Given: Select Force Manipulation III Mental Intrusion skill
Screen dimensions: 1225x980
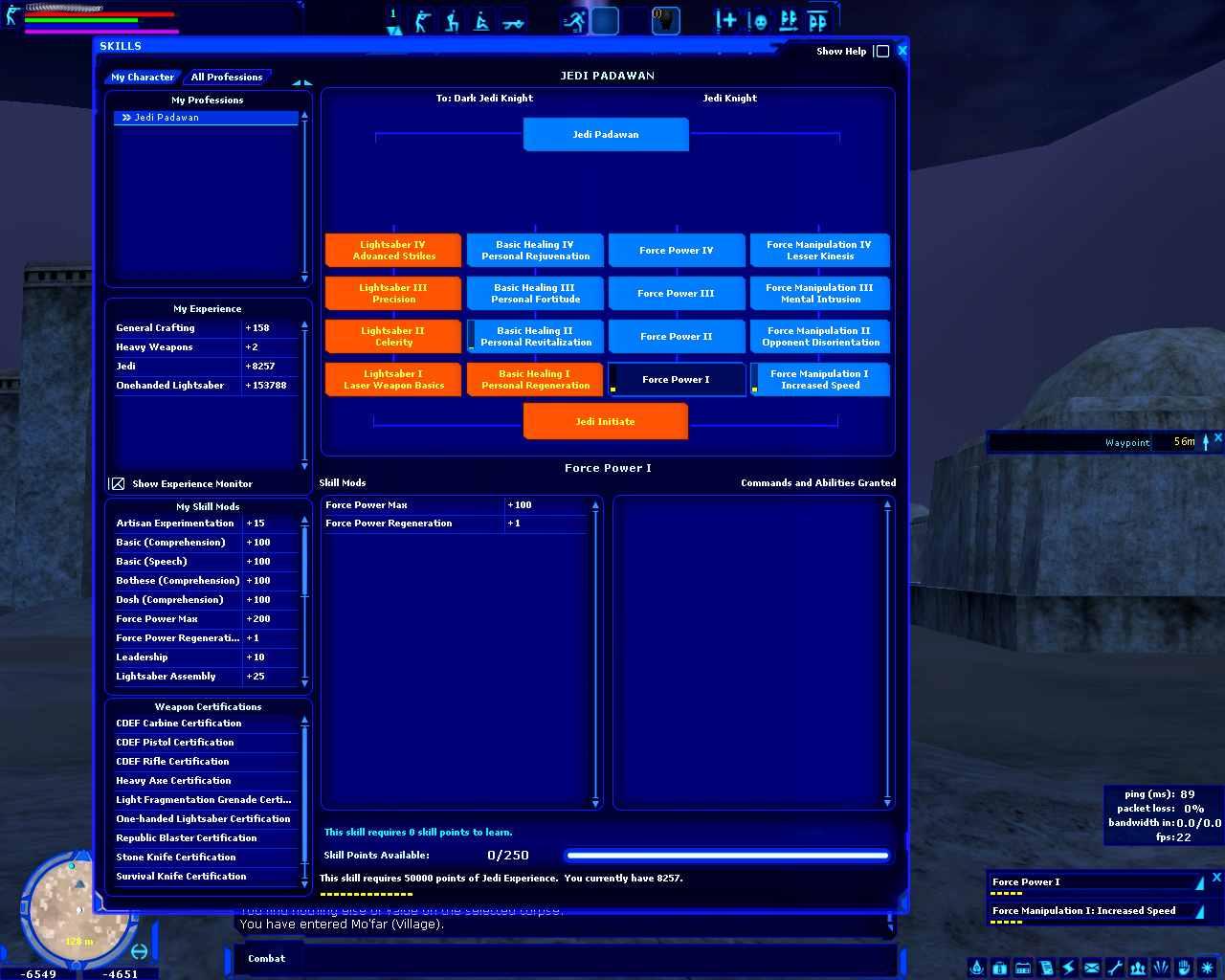Looking at the screenshot, I should [x=820, y=294].
